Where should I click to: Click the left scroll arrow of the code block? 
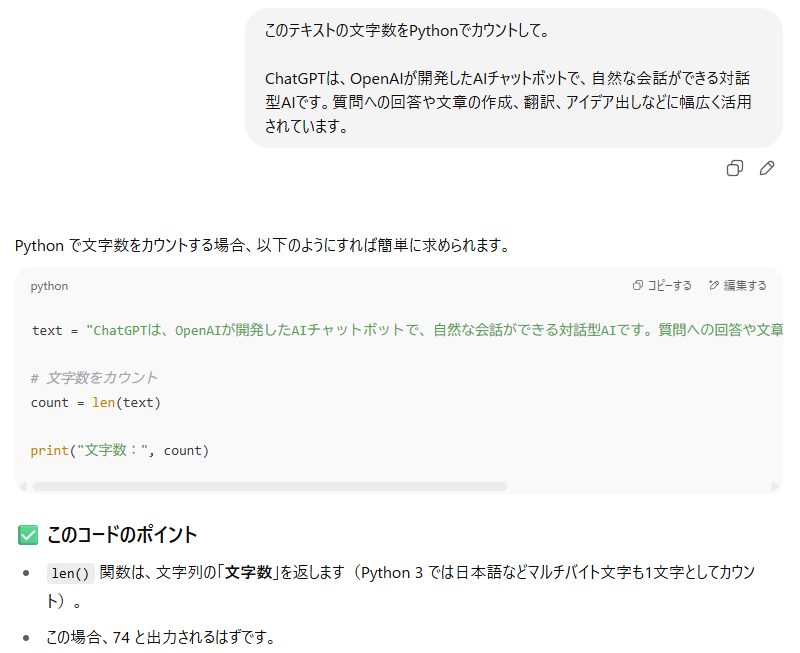point(22,487)
